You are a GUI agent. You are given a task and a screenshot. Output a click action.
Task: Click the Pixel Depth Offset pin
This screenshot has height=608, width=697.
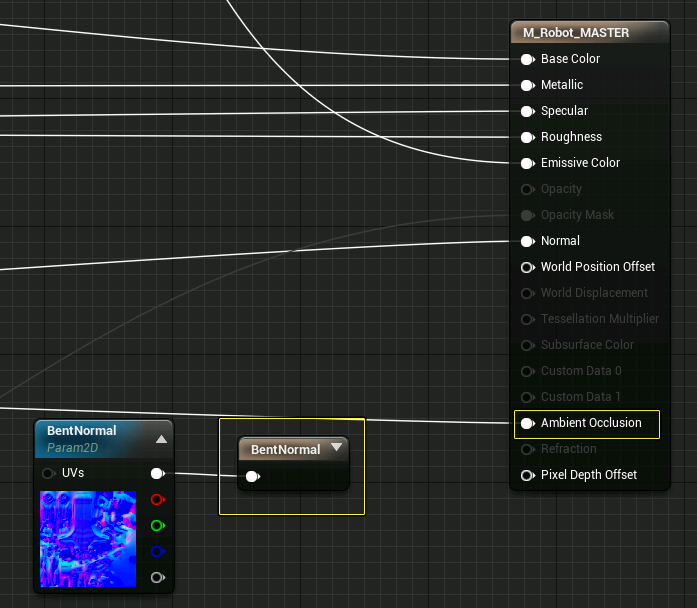528,476
